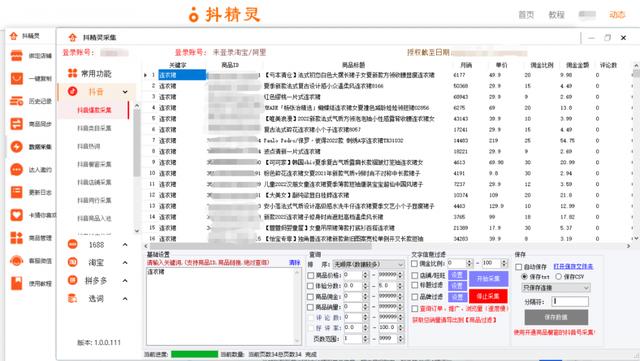640x361 pixels.
Task: Click the 商品价格 minimum value stepper
Action: point(365,275)
